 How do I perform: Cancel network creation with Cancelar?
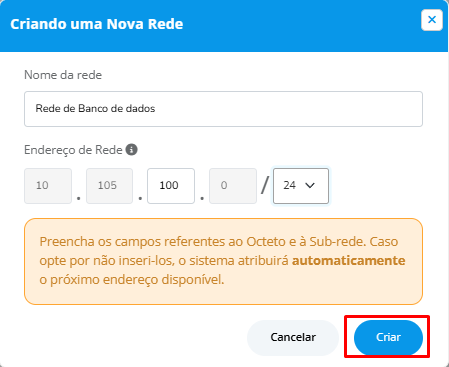tap(293, 337)
